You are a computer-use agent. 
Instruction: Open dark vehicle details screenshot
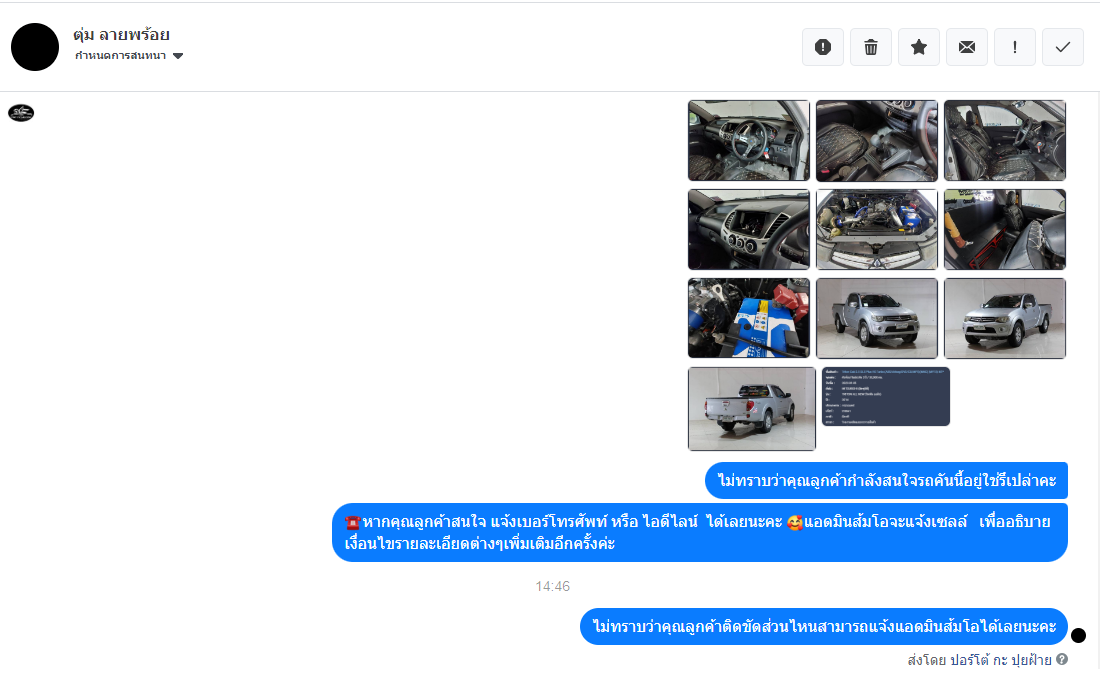click(x=885, y=396)
